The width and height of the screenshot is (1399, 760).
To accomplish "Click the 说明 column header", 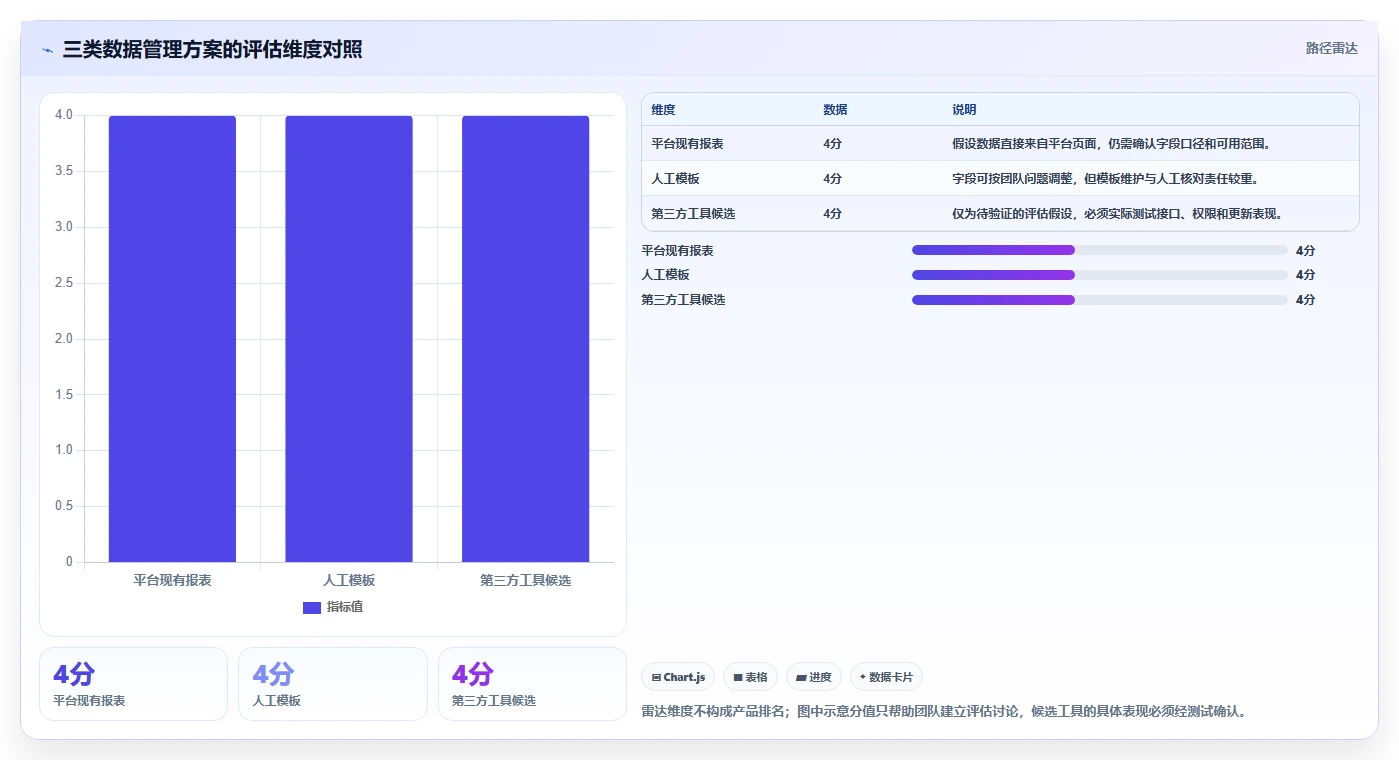I will coord(964,110).
